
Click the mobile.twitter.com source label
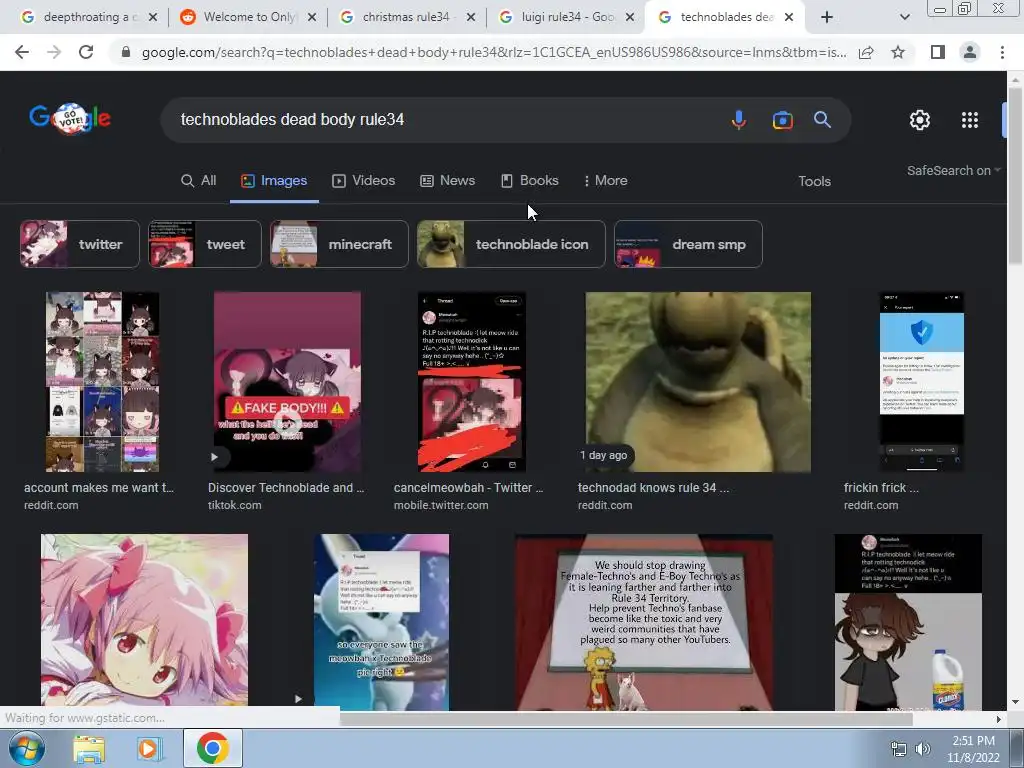[x=441, y=505]
